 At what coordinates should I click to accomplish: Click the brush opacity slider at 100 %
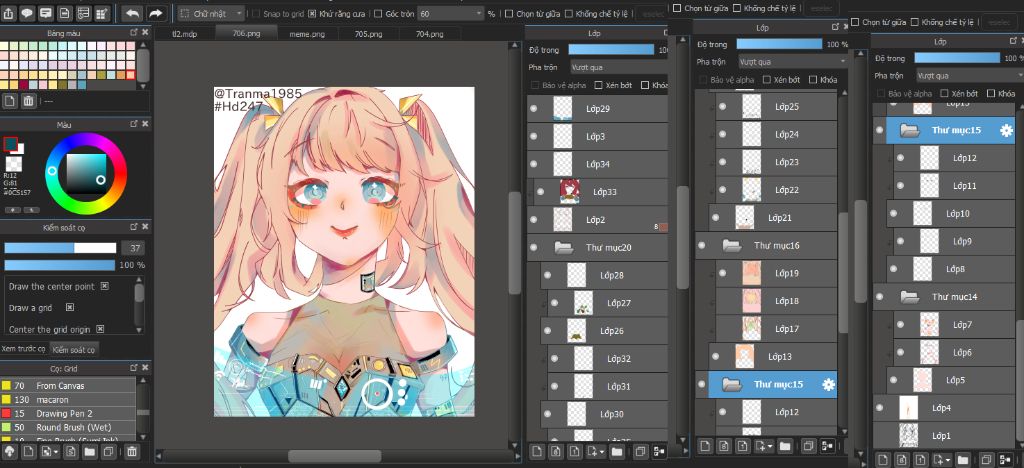pyautogui.click(x=60, y=265)
